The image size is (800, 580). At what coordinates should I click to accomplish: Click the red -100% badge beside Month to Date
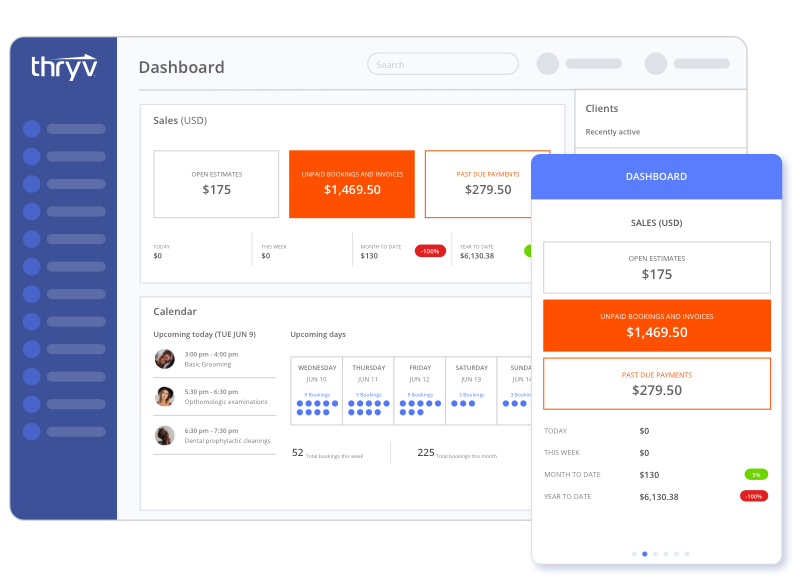[430, 251]
